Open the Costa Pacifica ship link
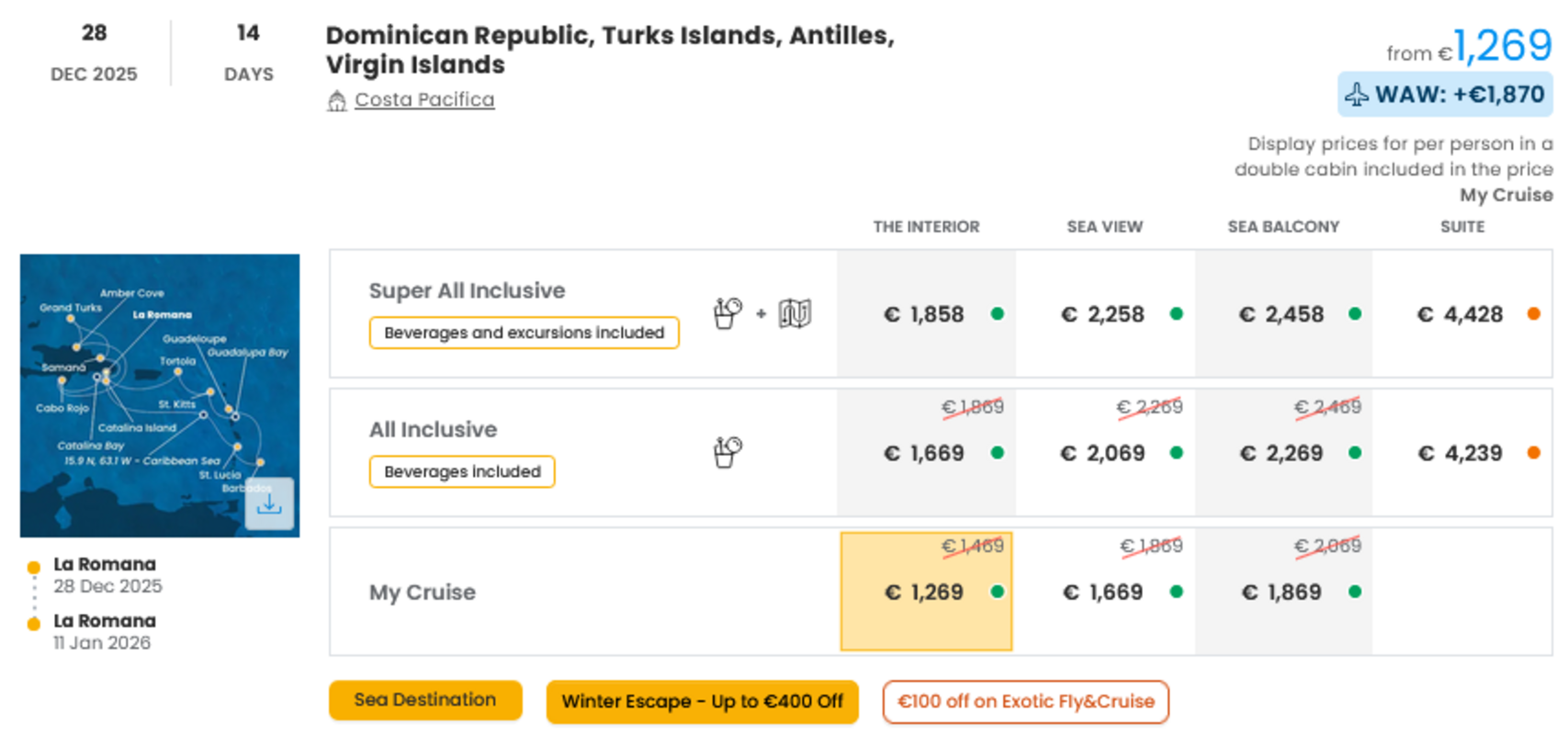 424,99
